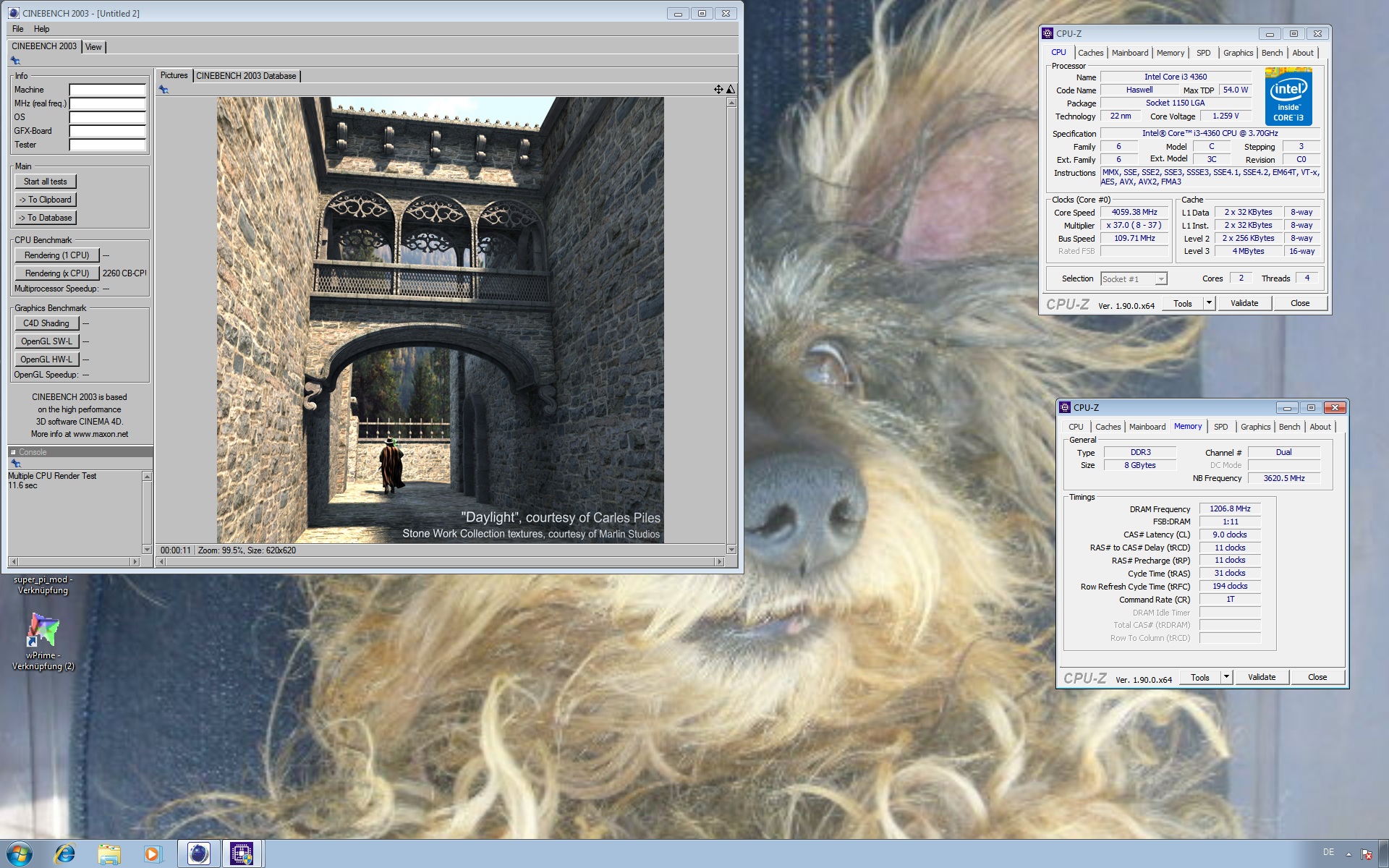Select the Pictures tab
Image resolution: width=1389 pixels, height=868 pixels.
click(x=174, y=75)
